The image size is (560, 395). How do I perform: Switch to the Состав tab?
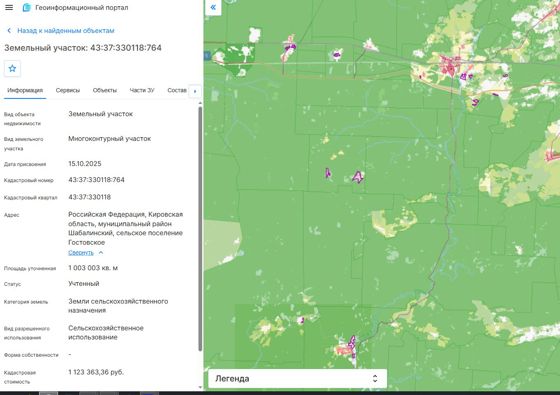click(x=177, y=90)
